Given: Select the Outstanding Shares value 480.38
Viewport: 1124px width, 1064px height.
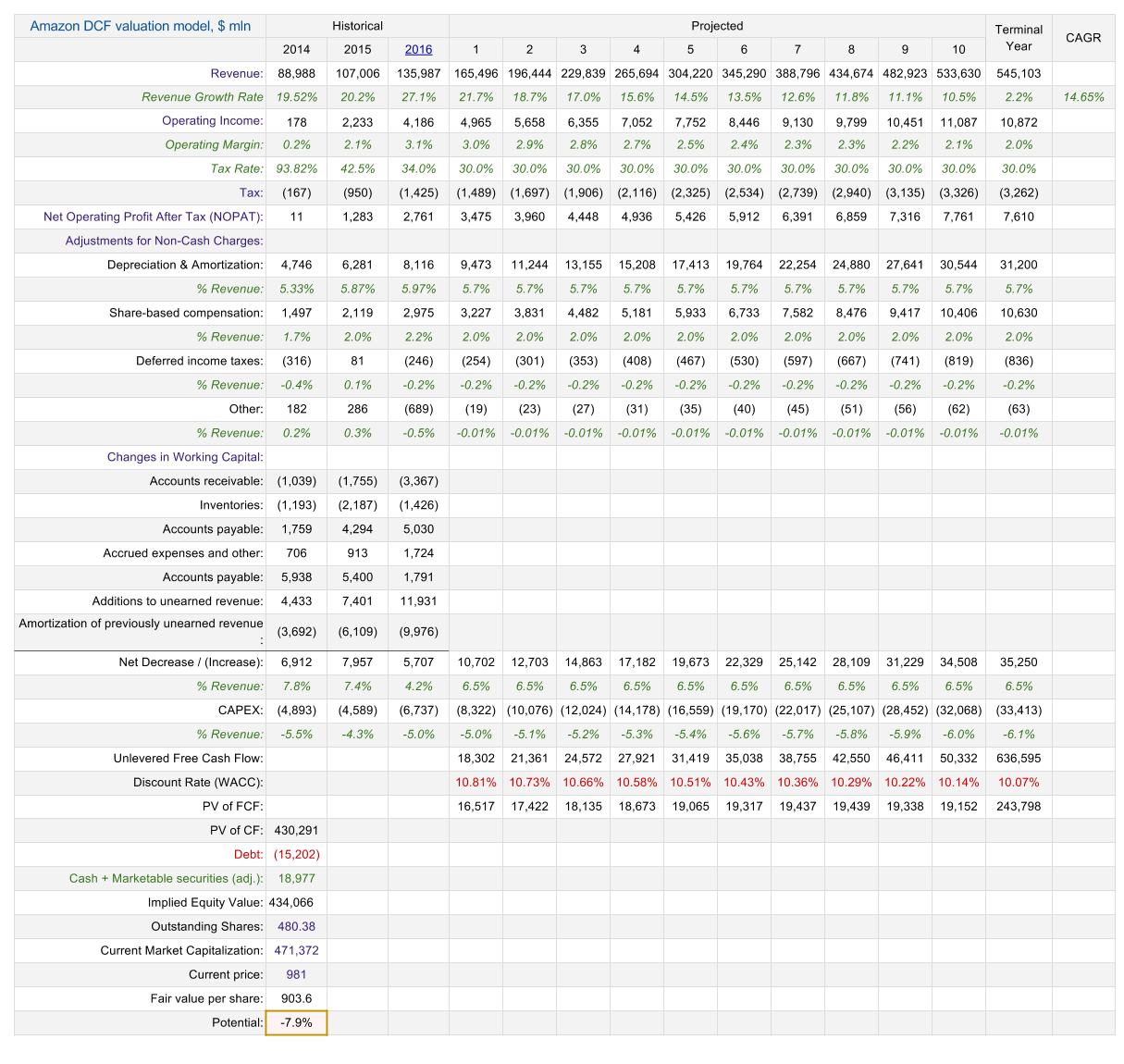Looking at the screenshot, I should (296, 926).
